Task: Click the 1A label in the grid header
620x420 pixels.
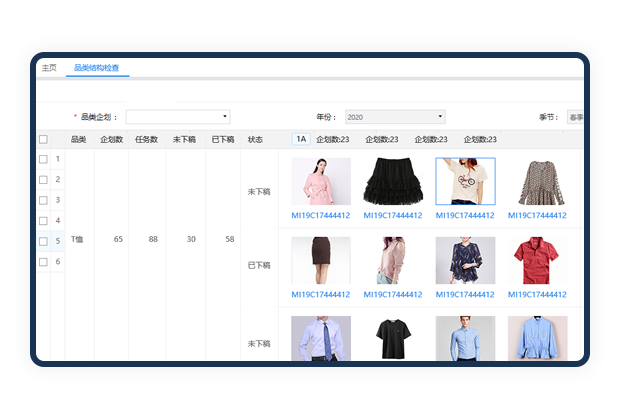Action: pos(301,140)
